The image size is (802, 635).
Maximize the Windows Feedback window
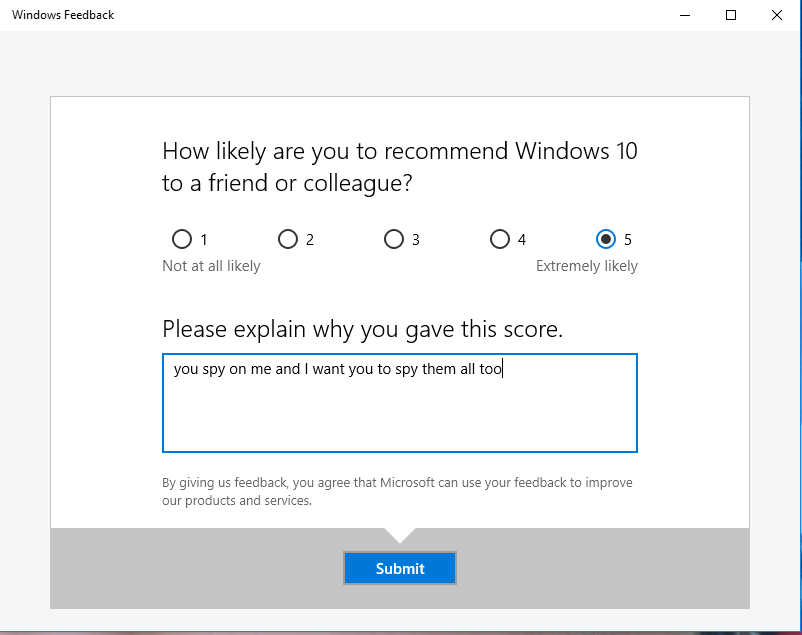click(x=731, y=15)
